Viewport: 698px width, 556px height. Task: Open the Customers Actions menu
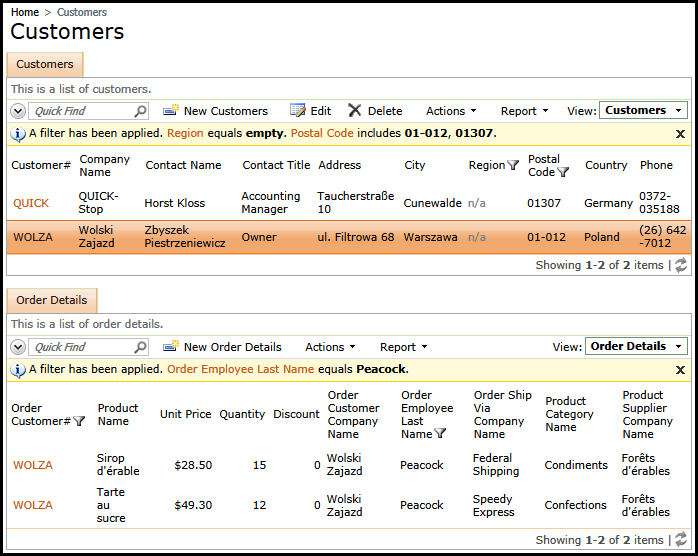[x=451, y=111]
